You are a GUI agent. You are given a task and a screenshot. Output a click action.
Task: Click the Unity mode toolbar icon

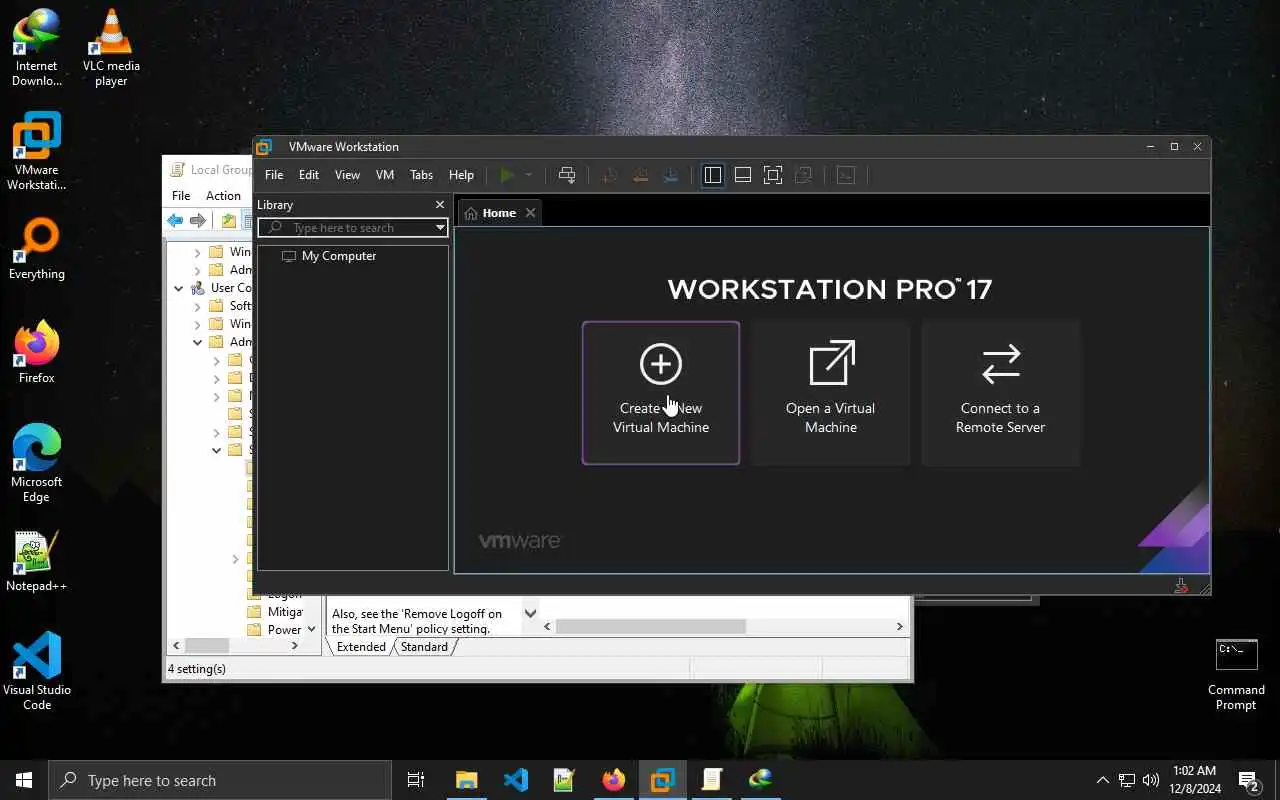(x=803, y=175)
